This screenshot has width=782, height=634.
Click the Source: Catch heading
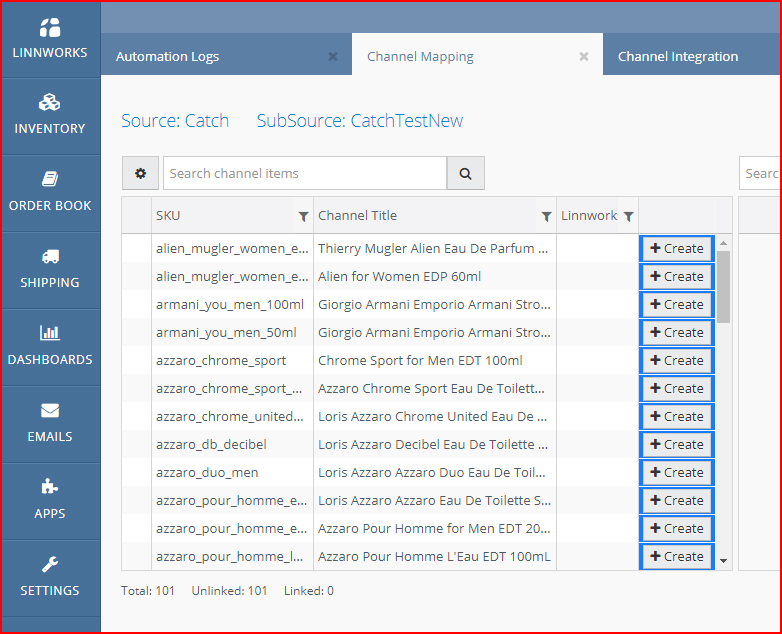pos(175,121)
